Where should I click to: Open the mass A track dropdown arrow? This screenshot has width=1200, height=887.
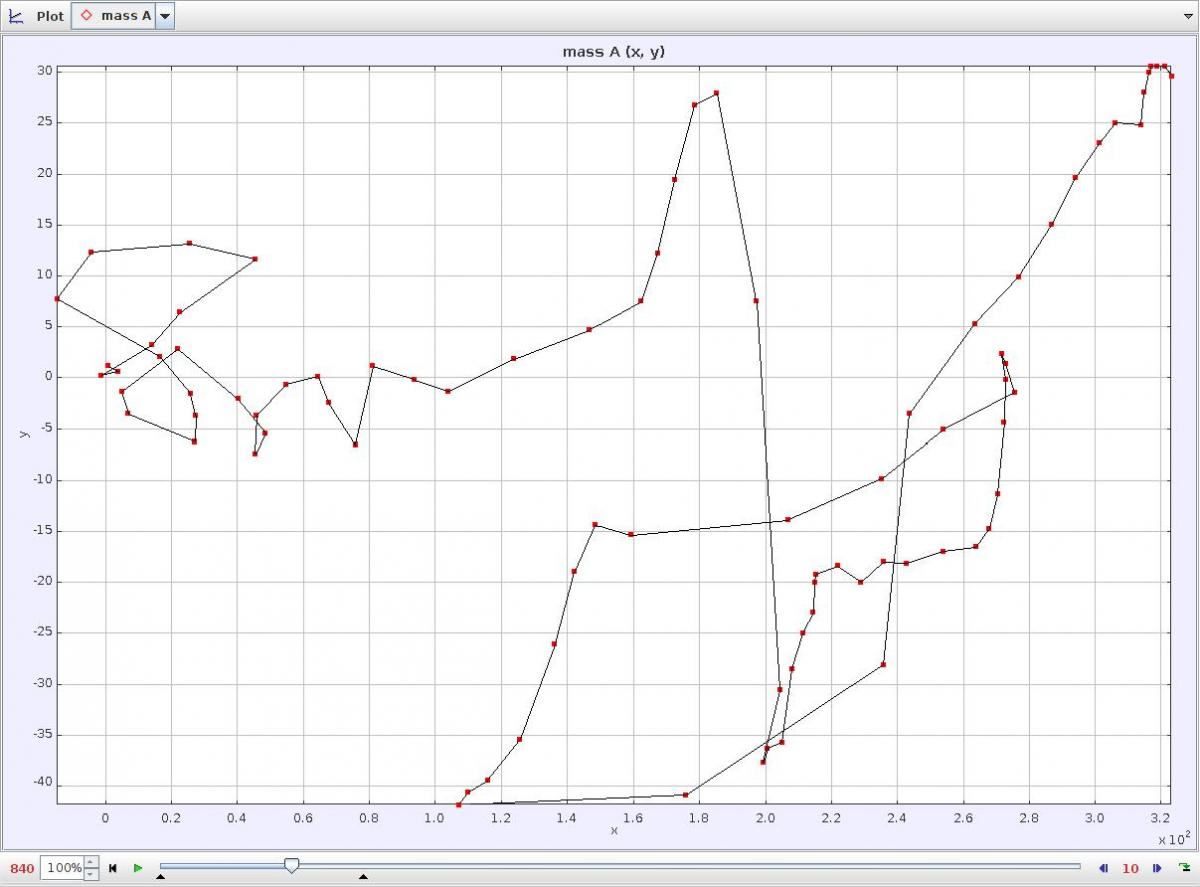pos(165,16)
